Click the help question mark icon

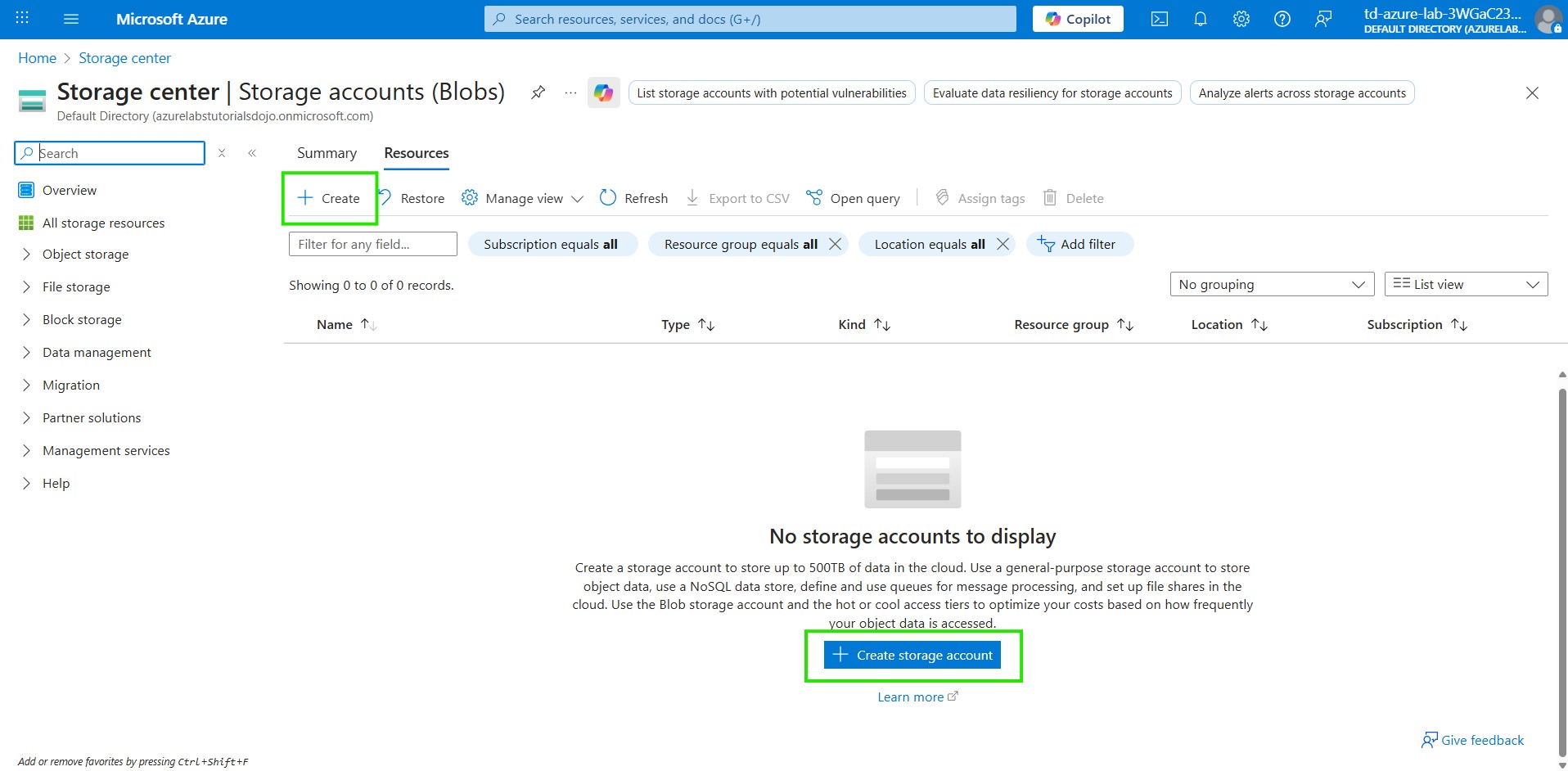pyautogui.click(x=1282, y=19)
